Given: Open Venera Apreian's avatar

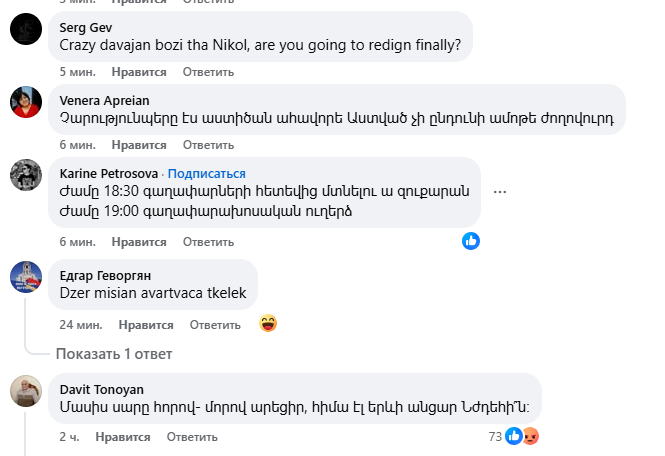Looking at the screenshot, I should click(x=25, y=102).
